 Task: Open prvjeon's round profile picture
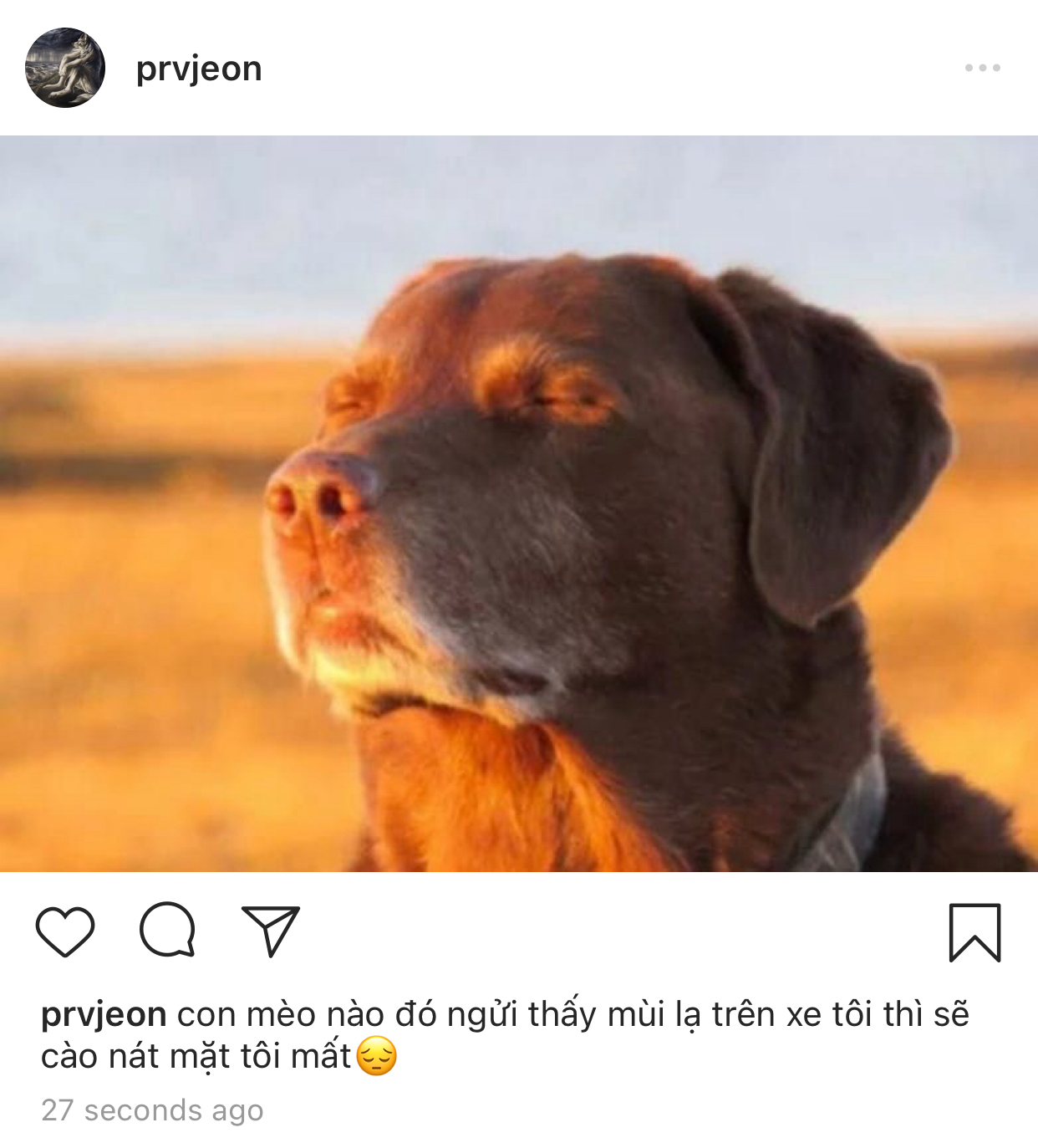tap(65, 68)
